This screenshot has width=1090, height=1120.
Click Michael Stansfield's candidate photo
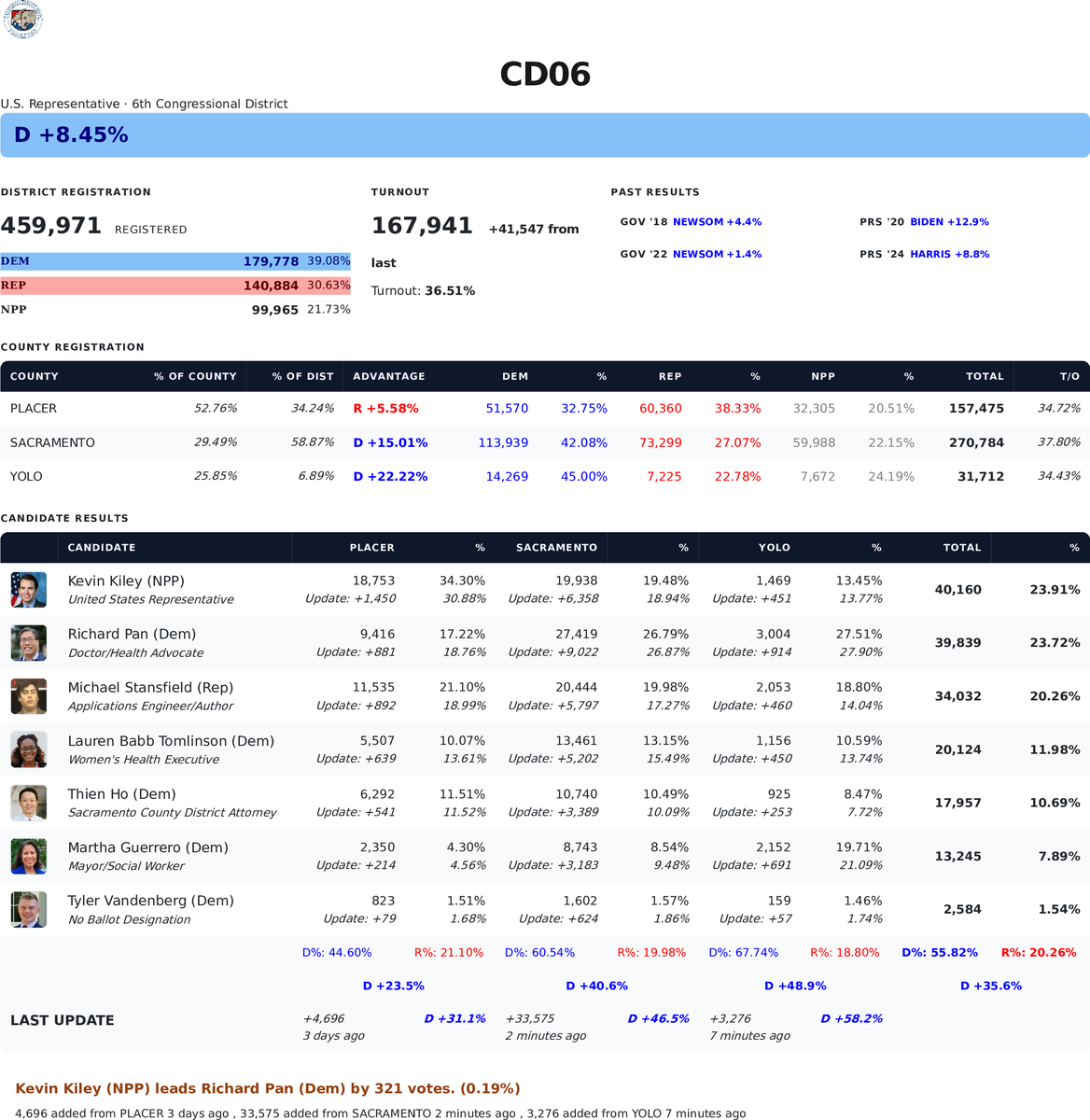point(28,696)
